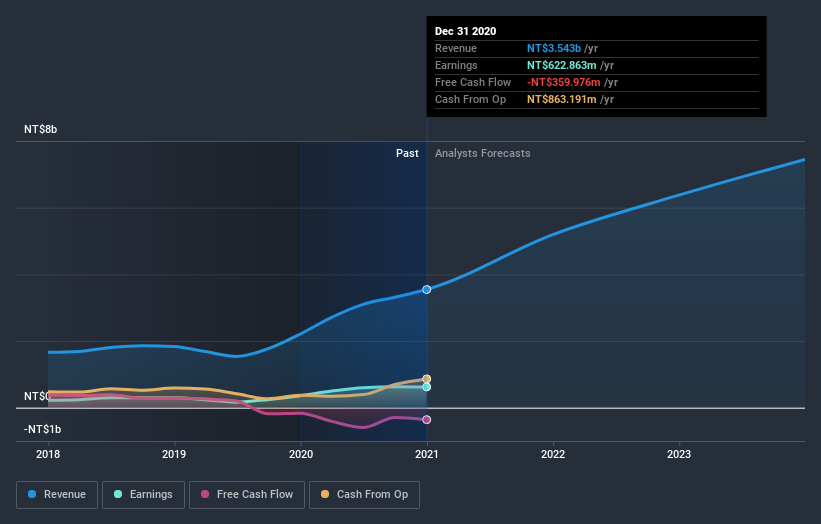Click the NT$863.191m cash from op value
The width and height of the screenshot is (821, 524).
click(561, 99)
